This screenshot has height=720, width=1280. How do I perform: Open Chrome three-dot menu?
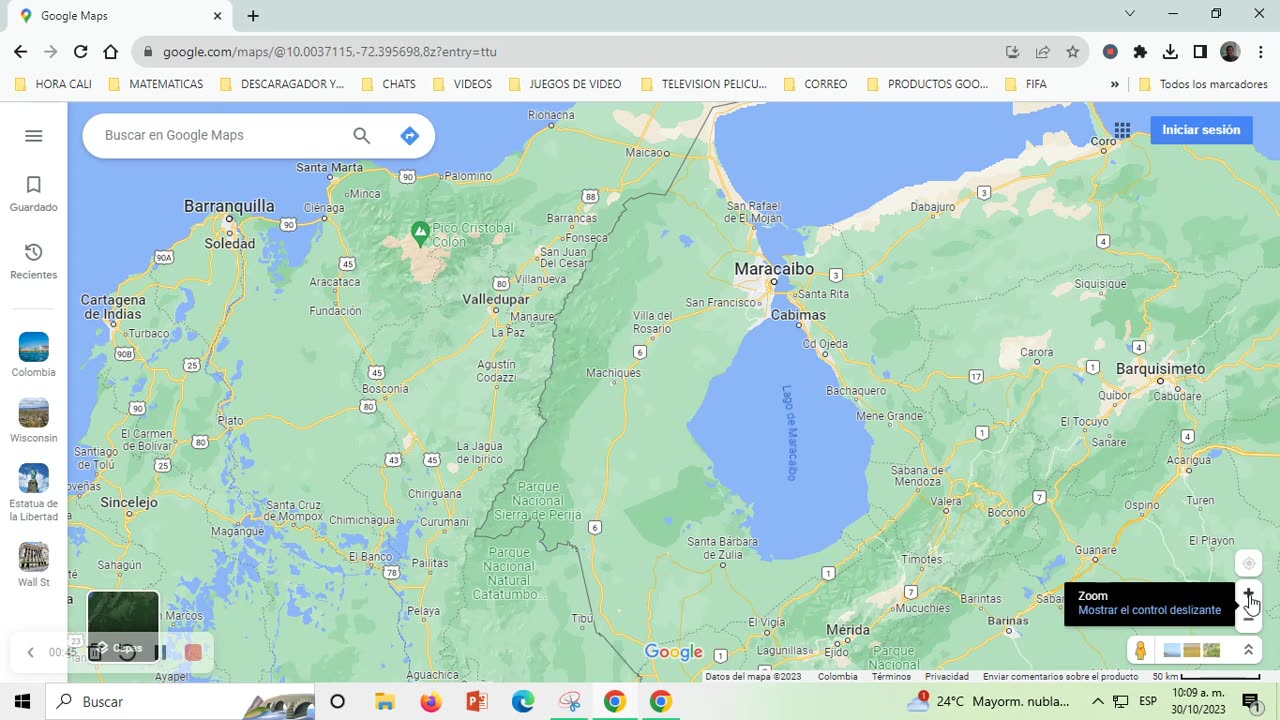click(x=1260, y=52)
